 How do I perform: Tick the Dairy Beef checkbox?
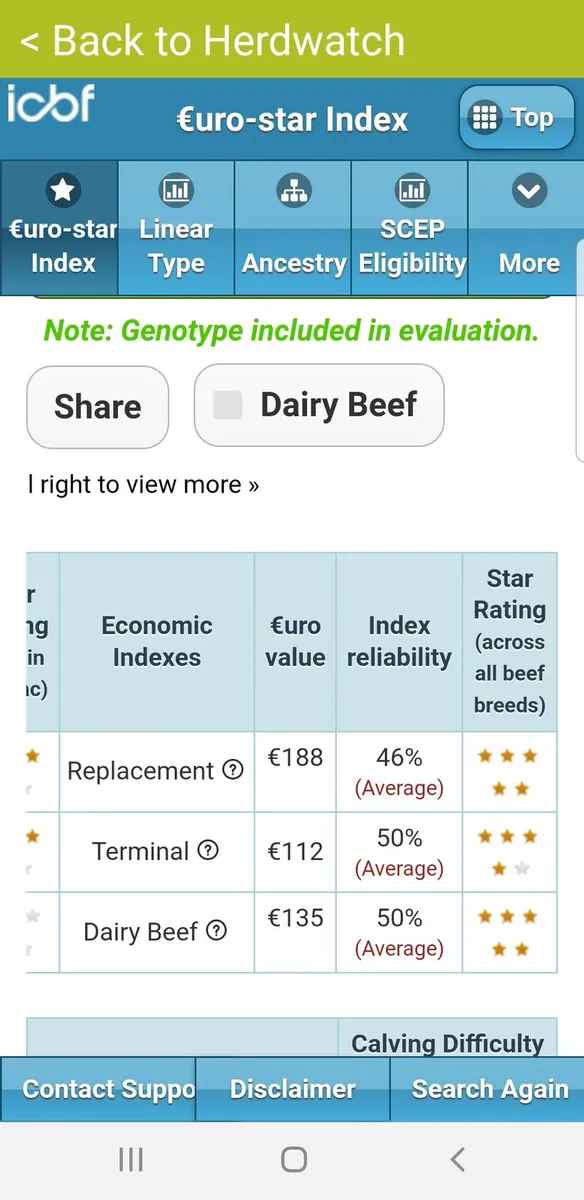[228, 405]
